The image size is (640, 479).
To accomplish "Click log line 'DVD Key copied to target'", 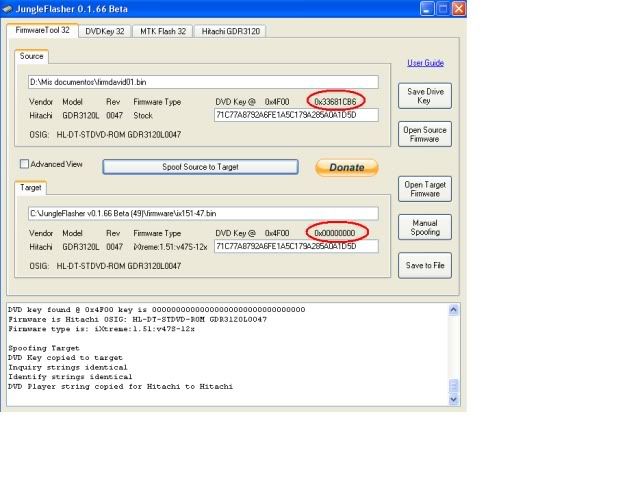I will pos(65,358).
